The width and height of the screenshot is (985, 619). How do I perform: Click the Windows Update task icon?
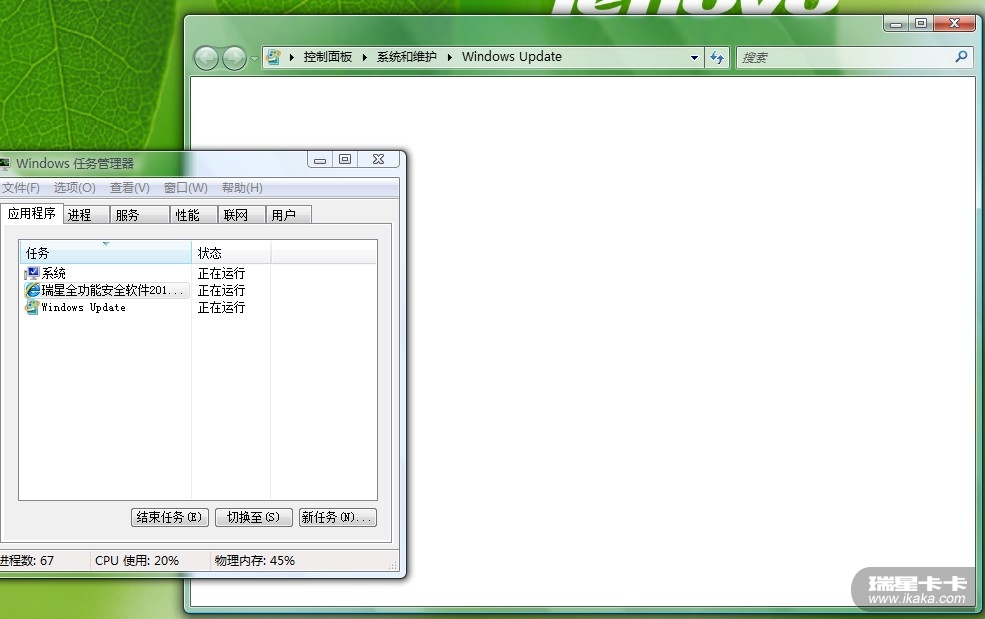click(x=32, y=307)
